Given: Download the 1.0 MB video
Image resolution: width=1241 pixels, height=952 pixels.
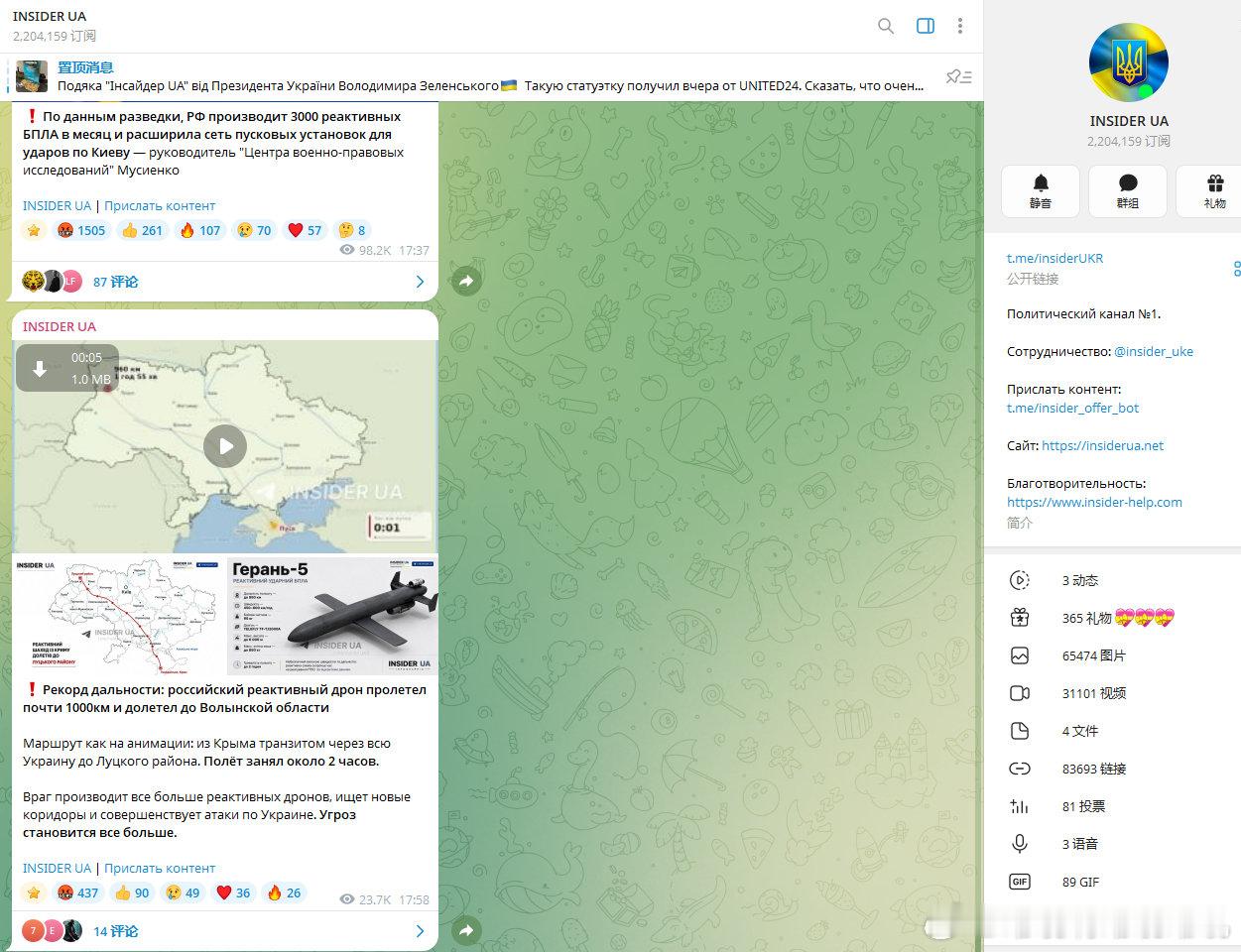Looking at the screenshot, I should pyautogui.click(x=40, y=369).
